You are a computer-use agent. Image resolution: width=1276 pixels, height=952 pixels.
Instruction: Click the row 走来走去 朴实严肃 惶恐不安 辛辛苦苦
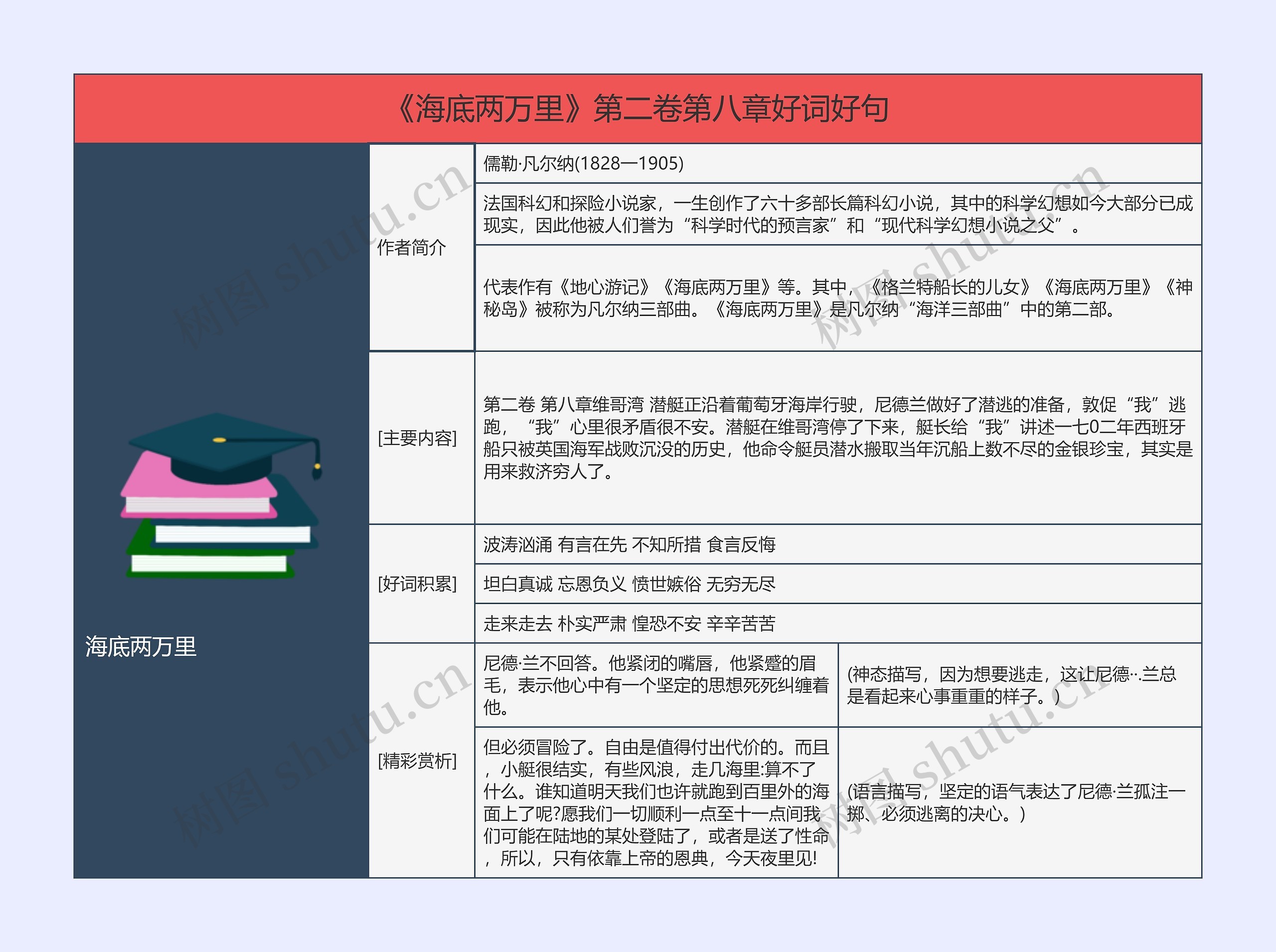point(838,624)
